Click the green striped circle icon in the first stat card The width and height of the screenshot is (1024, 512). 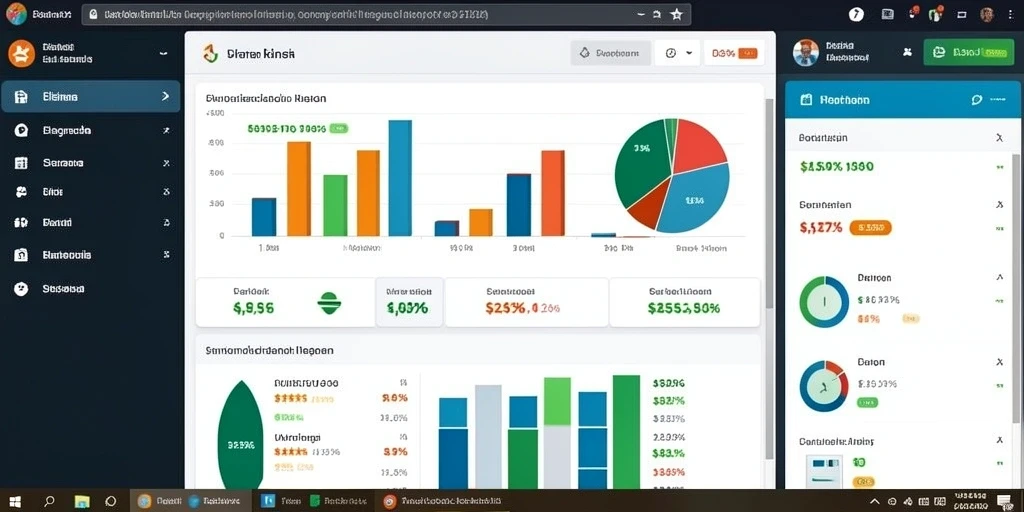pyautogui.click(x=330, y=303)
